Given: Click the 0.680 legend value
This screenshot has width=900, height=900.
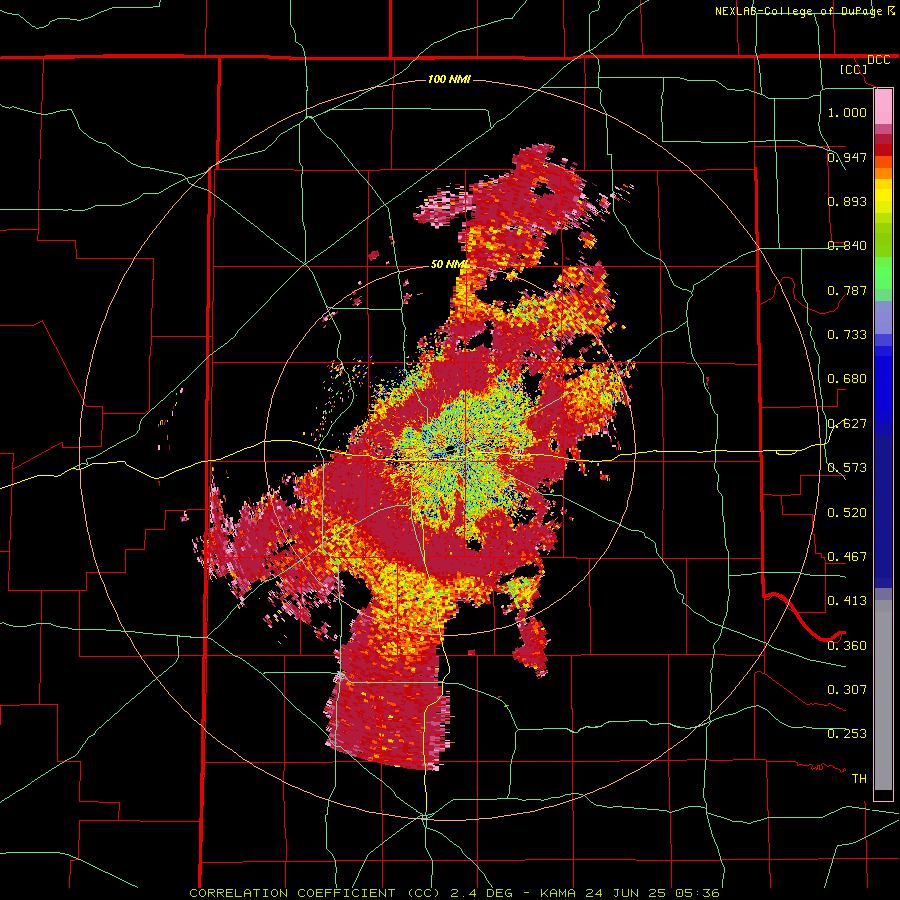Looking at the screenshot, I should click(x=847, y=379).
